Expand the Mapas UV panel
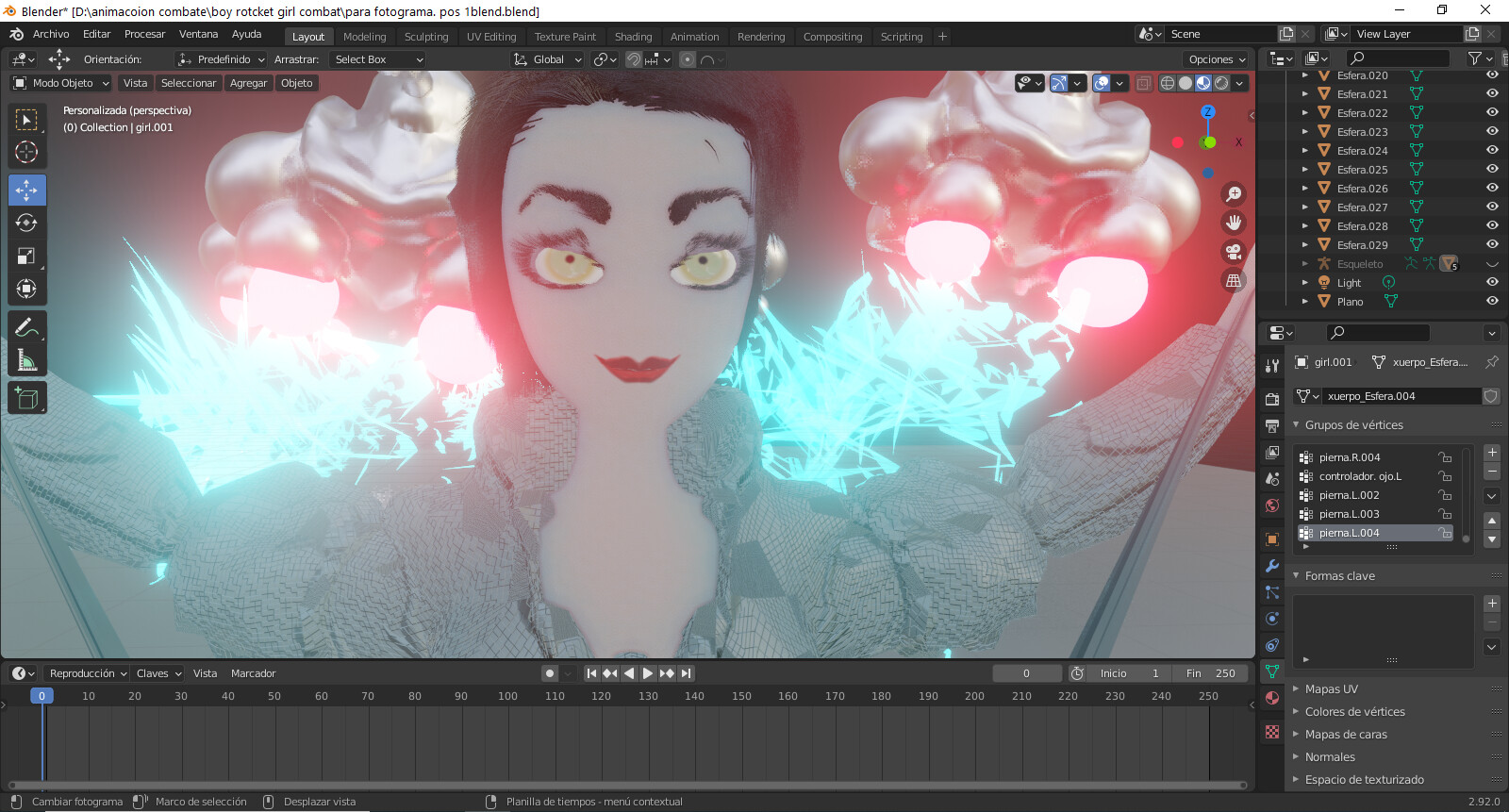The width and height of the screenshot is (1509, 812). pyautogui.click(x=1331, y=689)
